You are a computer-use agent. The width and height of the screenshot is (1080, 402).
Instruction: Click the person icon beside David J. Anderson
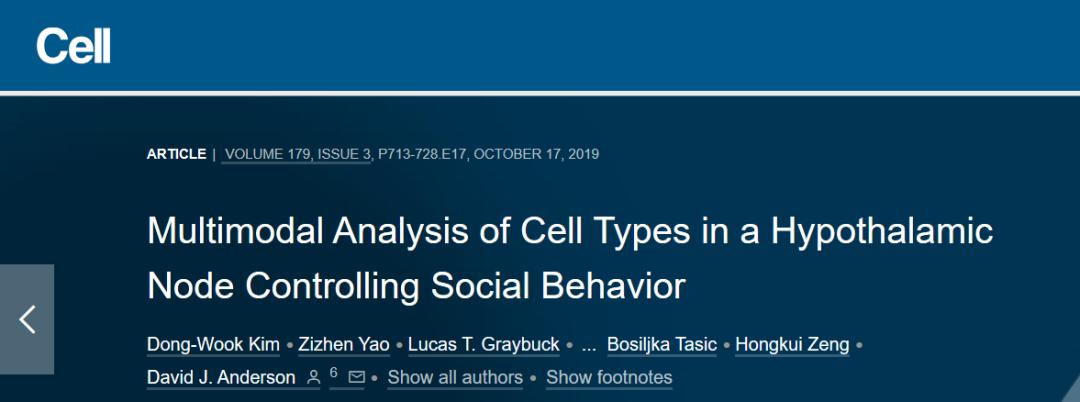pos(313,377)
